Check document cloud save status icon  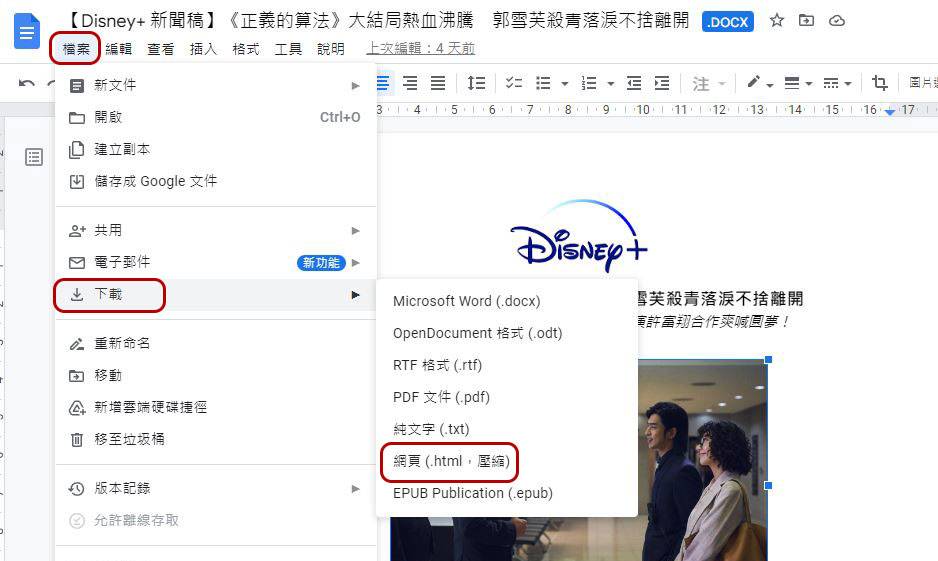[x=837, y=21]
